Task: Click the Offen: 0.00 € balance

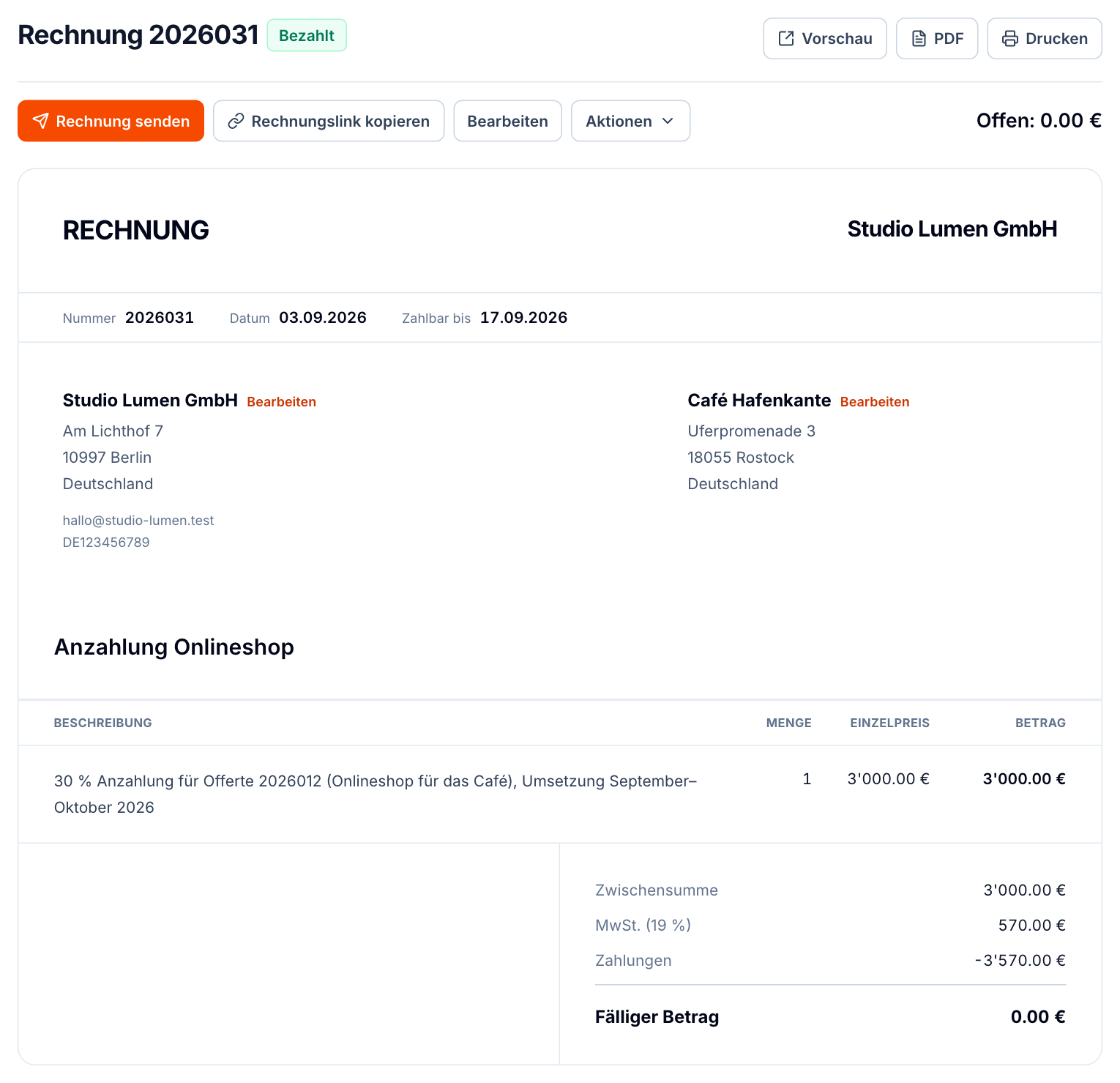Action: tap(1039, 121)
